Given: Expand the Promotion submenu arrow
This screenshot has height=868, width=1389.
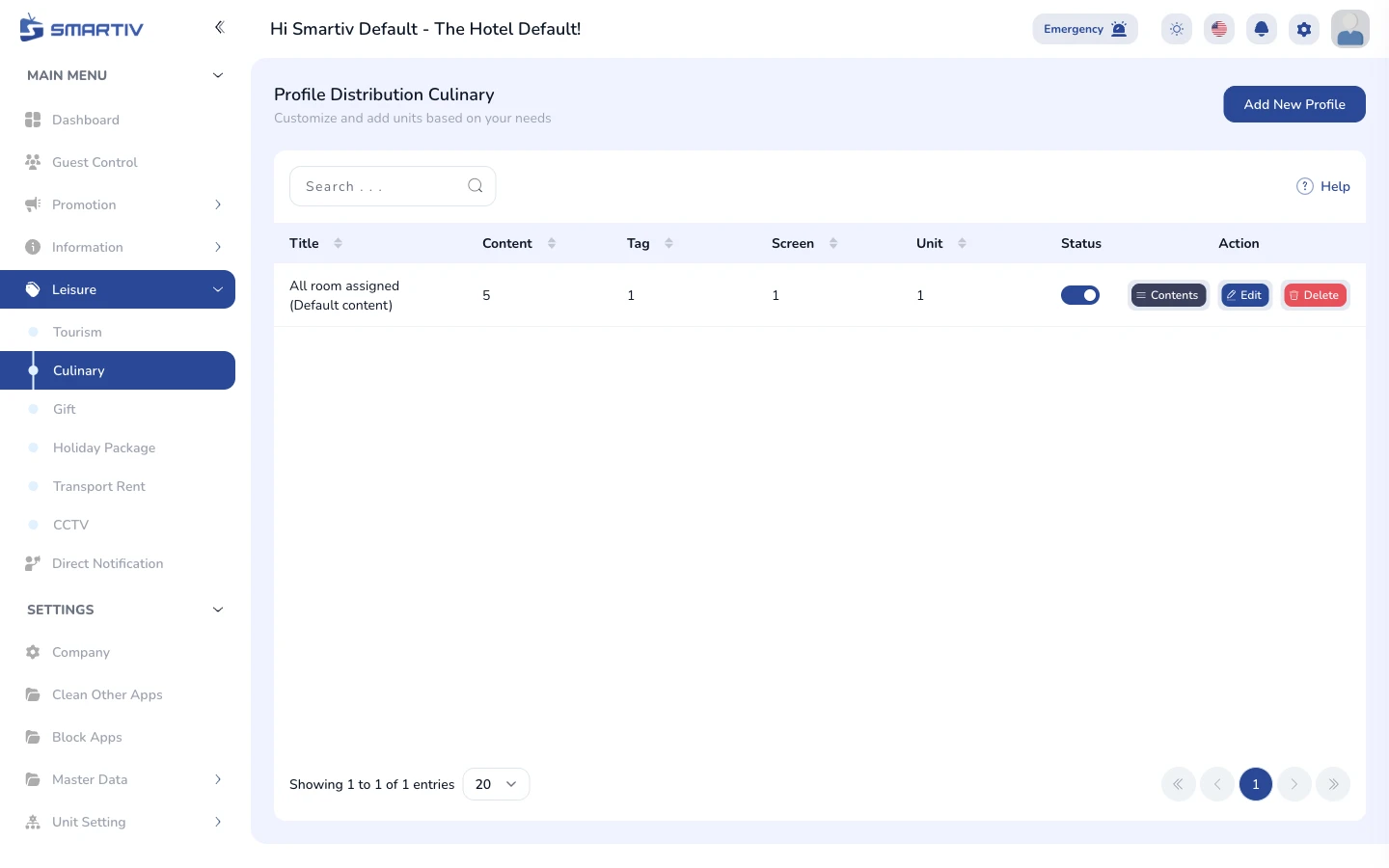Looking at the screenshot, I should click(x=218, y=204).
